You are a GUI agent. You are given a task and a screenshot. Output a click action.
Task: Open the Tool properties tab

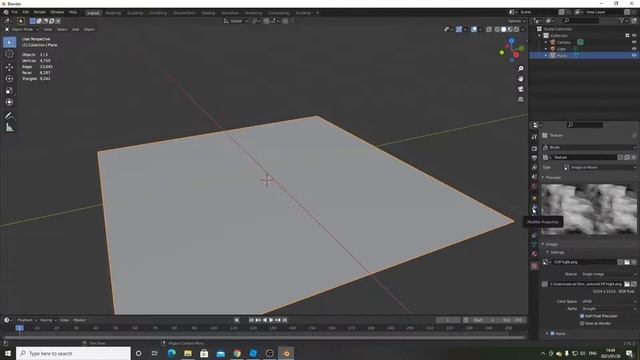coord(534,137)
